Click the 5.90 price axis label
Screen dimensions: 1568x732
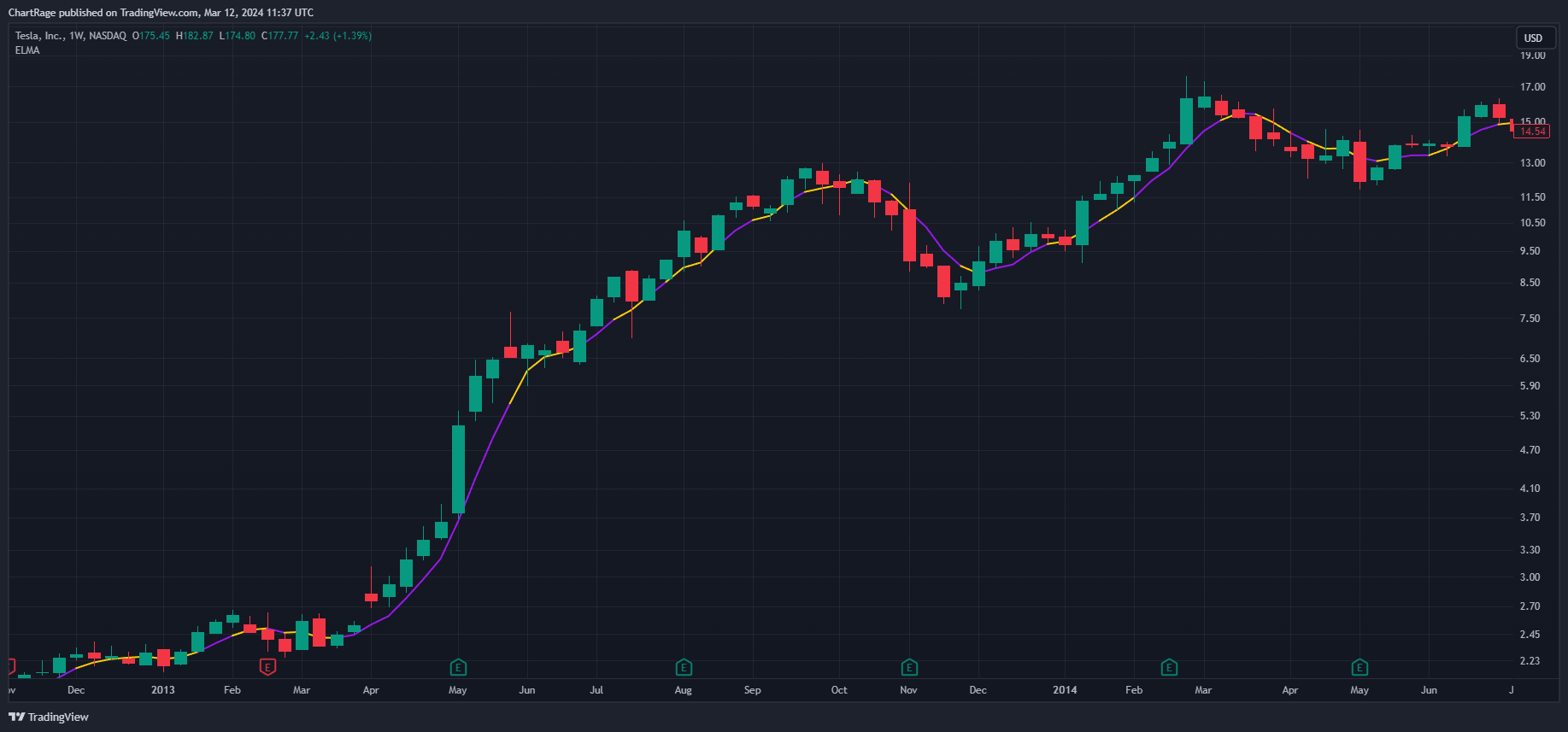point(1530,386)
